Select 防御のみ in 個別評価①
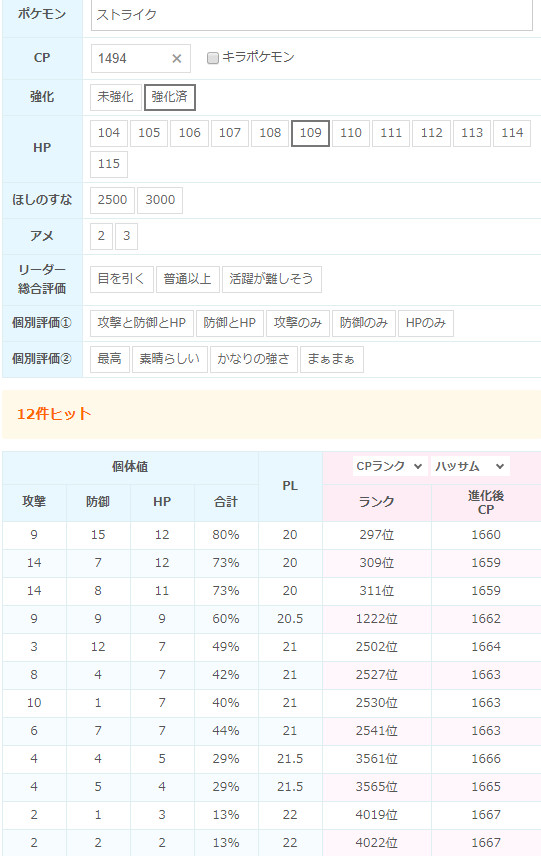The width and height of the screenshot is (541, 856). [x=364, y=323]
